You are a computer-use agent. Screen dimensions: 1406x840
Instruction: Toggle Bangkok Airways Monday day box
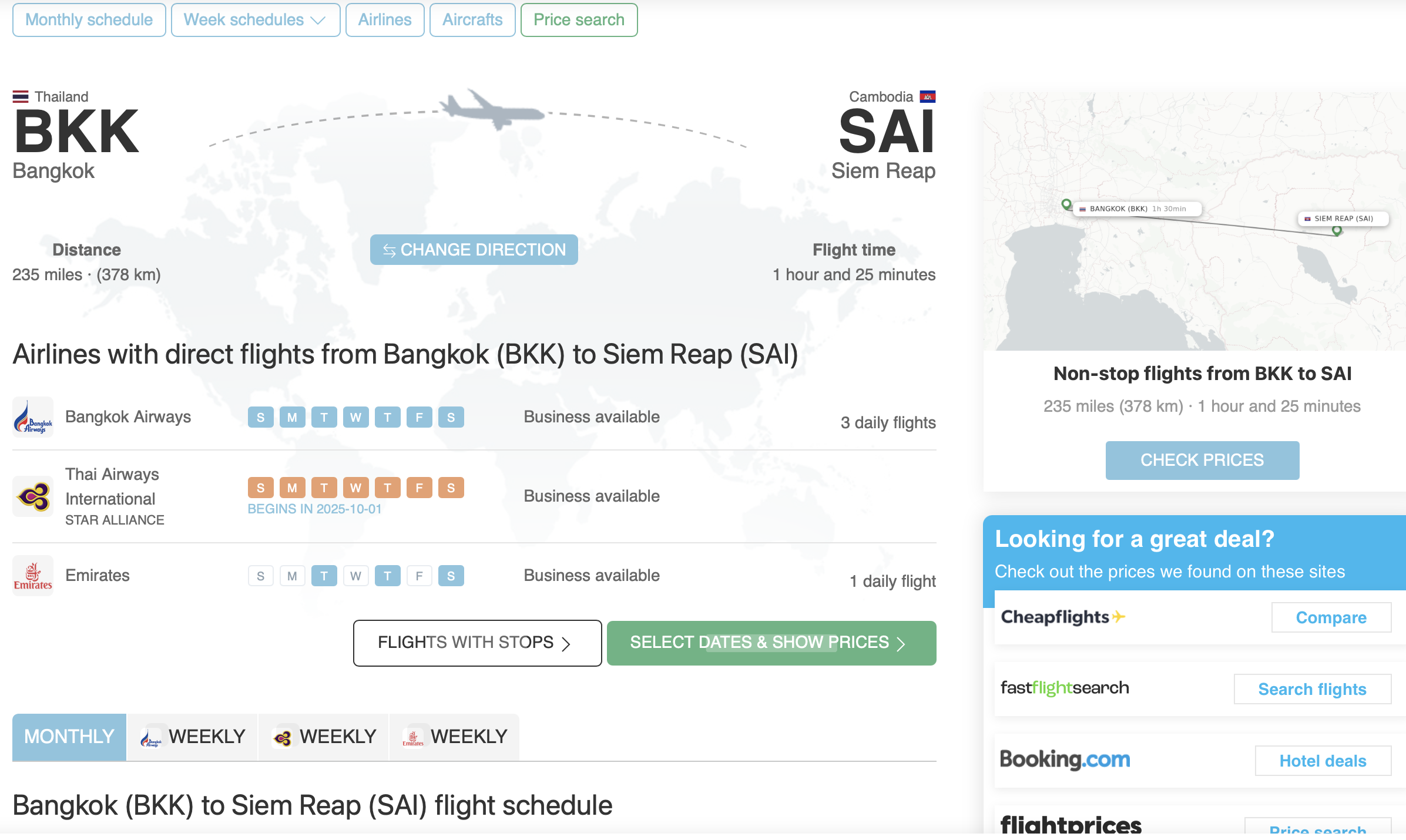click(293, 417)
